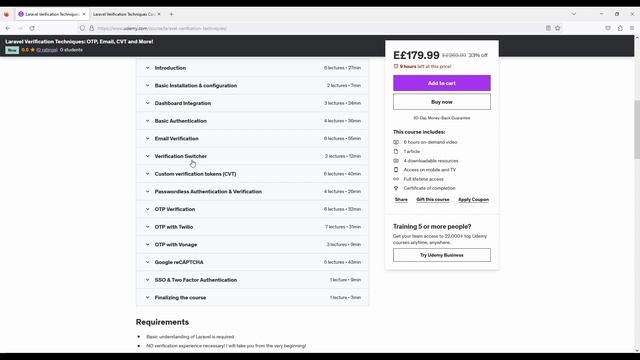Click the mobile icon beside Access on mobile
Viewport: 640px width, 360px height.
pos(396,170)
